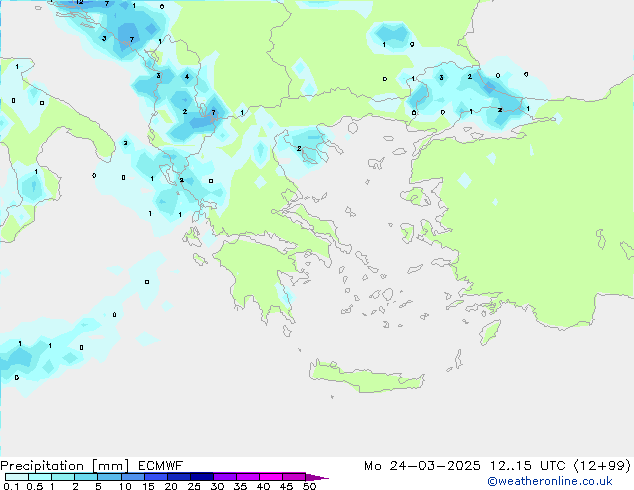Click the legend tick label '10'
Image resolution: width=634 pixels, height=490 pixels.
125,486
